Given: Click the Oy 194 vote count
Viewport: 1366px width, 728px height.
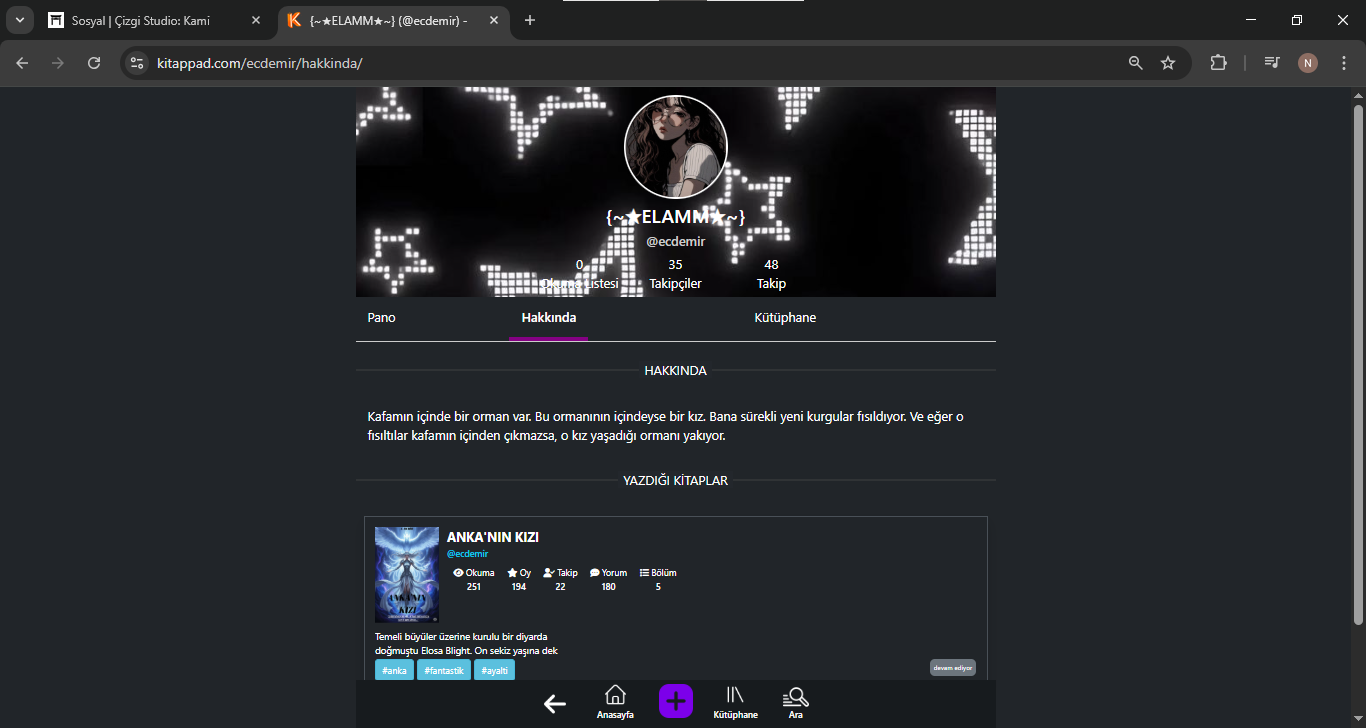Looking at the screenshot, I should coord(519,580).
